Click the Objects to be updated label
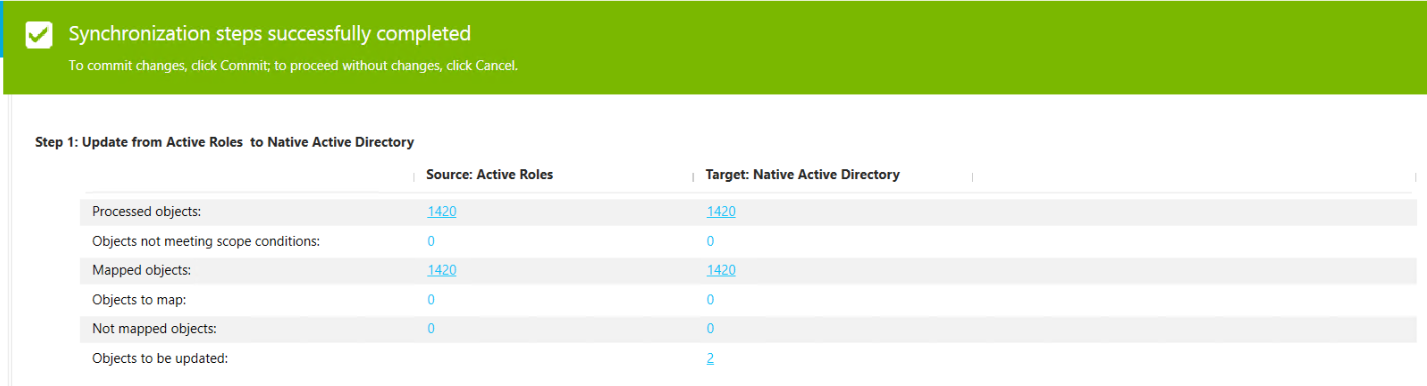1427x386 pixels. pos(160,358)
